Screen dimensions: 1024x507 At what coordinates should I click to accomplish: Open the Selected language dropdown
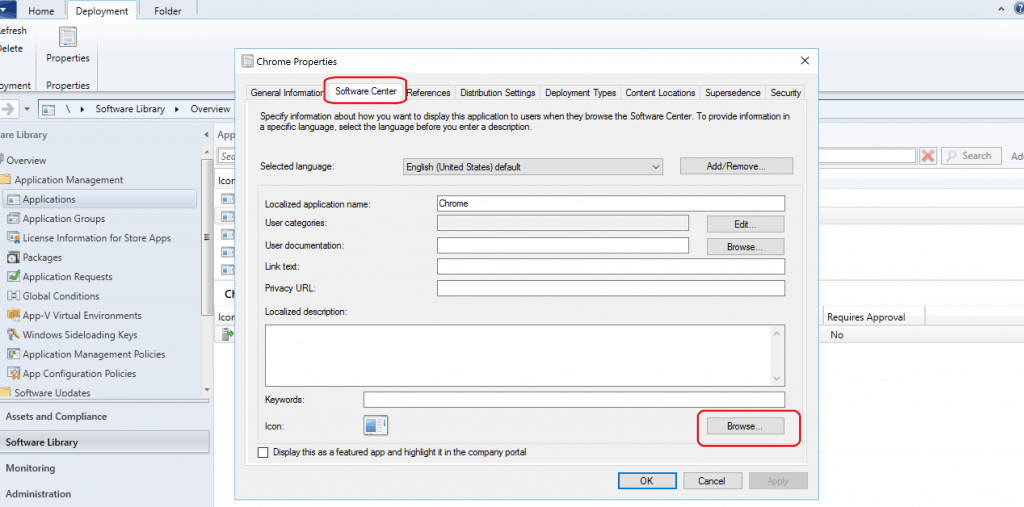coord(534,167)
